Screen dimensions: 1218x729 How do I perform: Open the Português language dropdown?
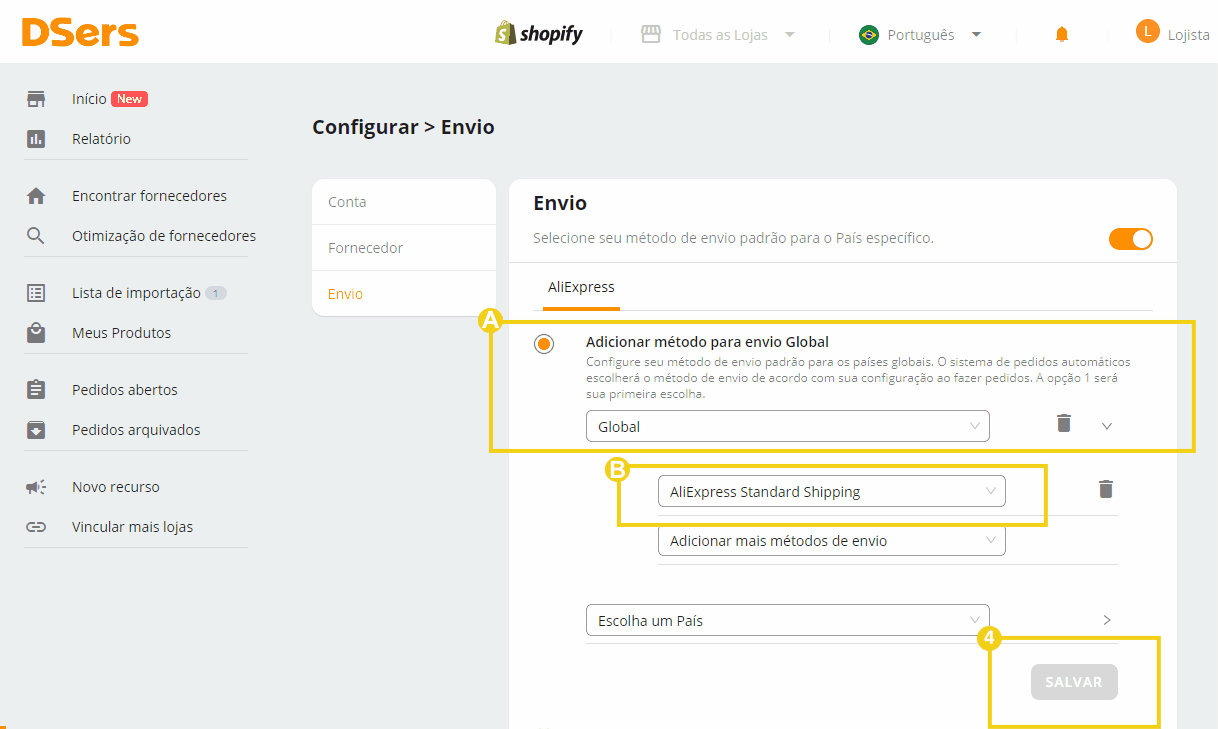(x=921, y=35)
